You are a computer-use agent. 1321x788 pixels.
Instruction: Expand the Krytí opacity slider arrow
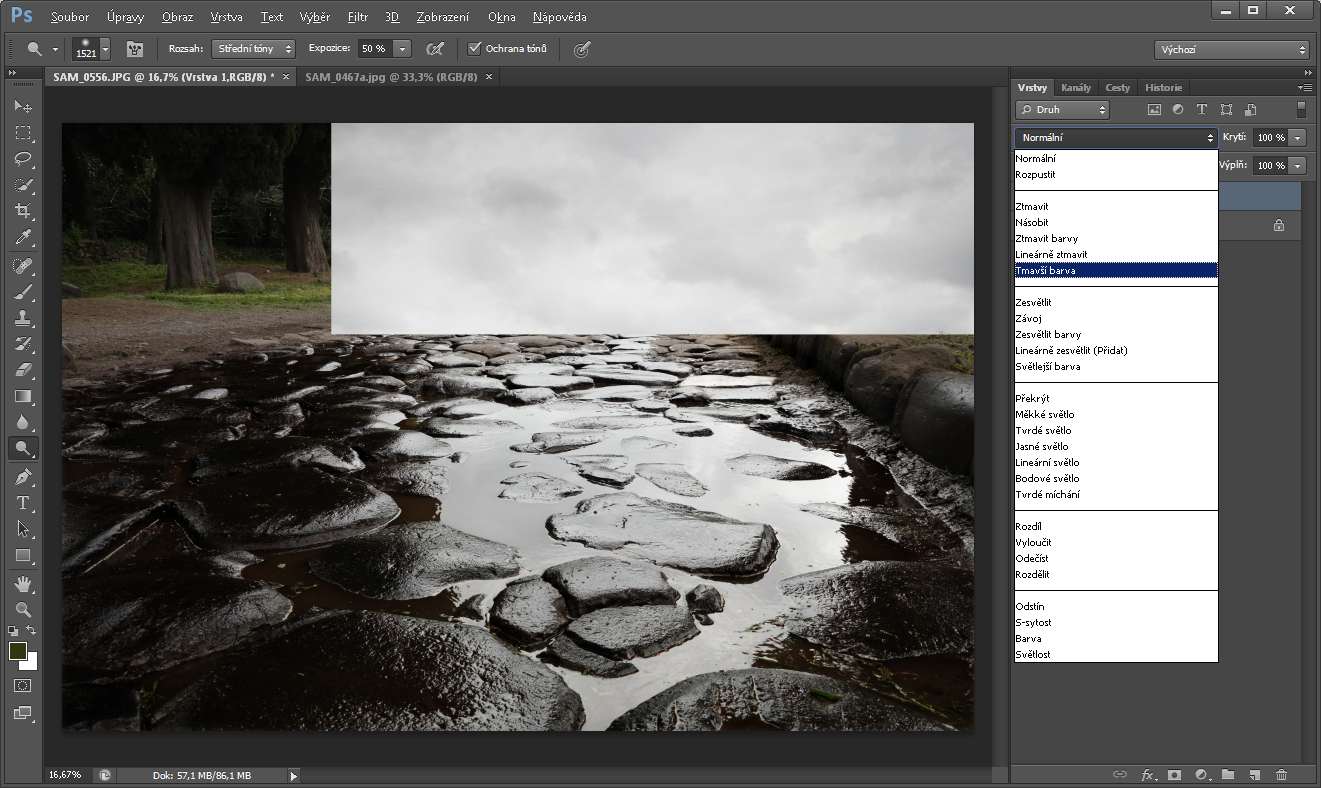(x=1298, y=137)
